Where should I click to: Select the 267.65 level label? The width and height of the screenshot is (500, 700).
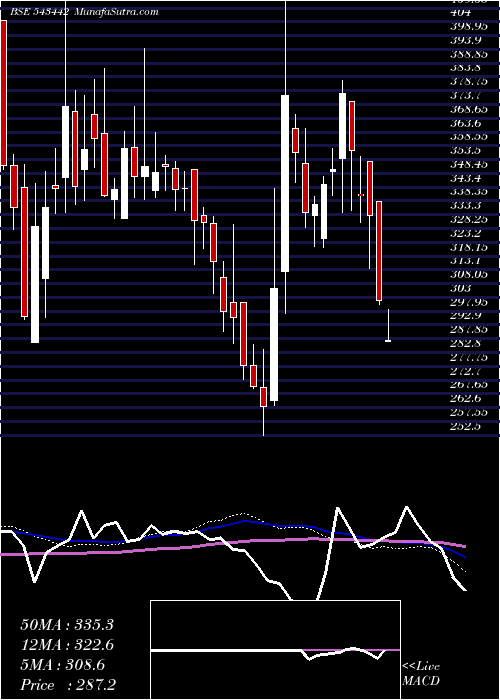coord(469,385)
